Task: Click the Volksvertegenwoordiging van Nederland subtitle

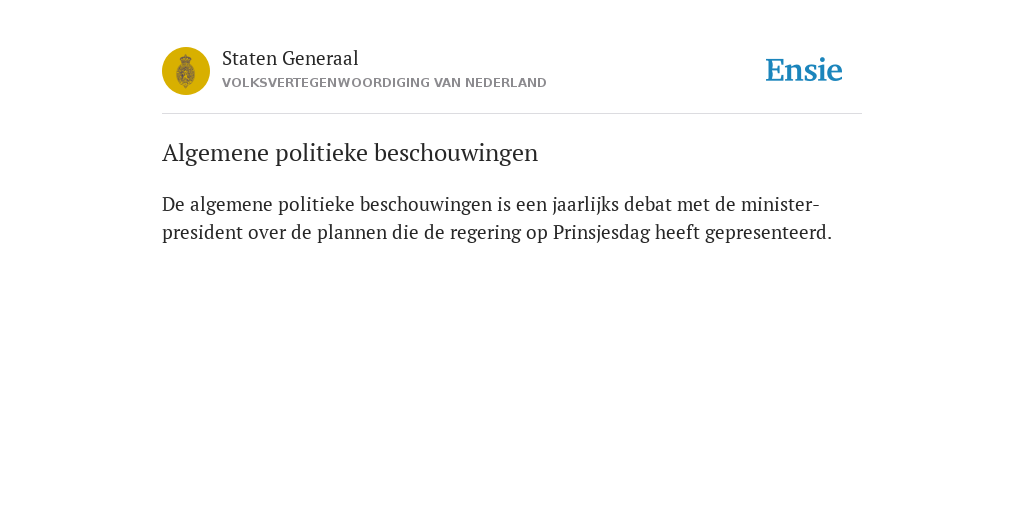Action: tap(384, 83)
